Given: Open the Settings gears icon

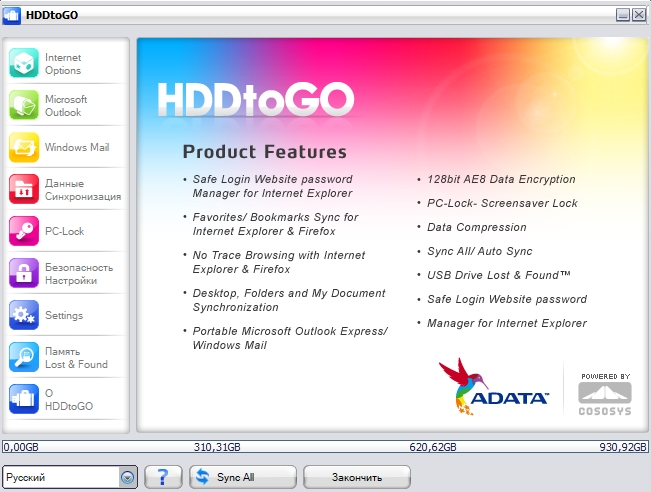Looking at the screenshot, I should click(24, 315).
